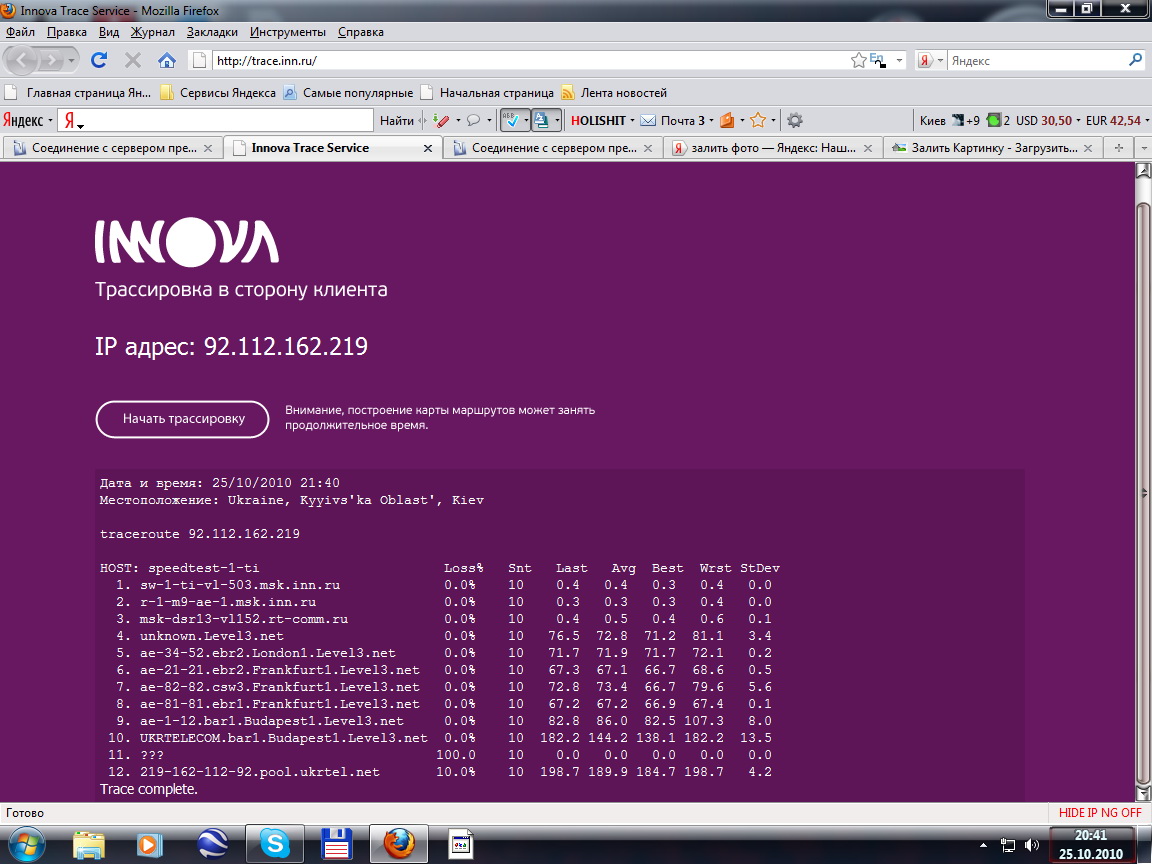Toggle the Yandex bar page translation button
The image size is (1152, 864).
point(541,120)
